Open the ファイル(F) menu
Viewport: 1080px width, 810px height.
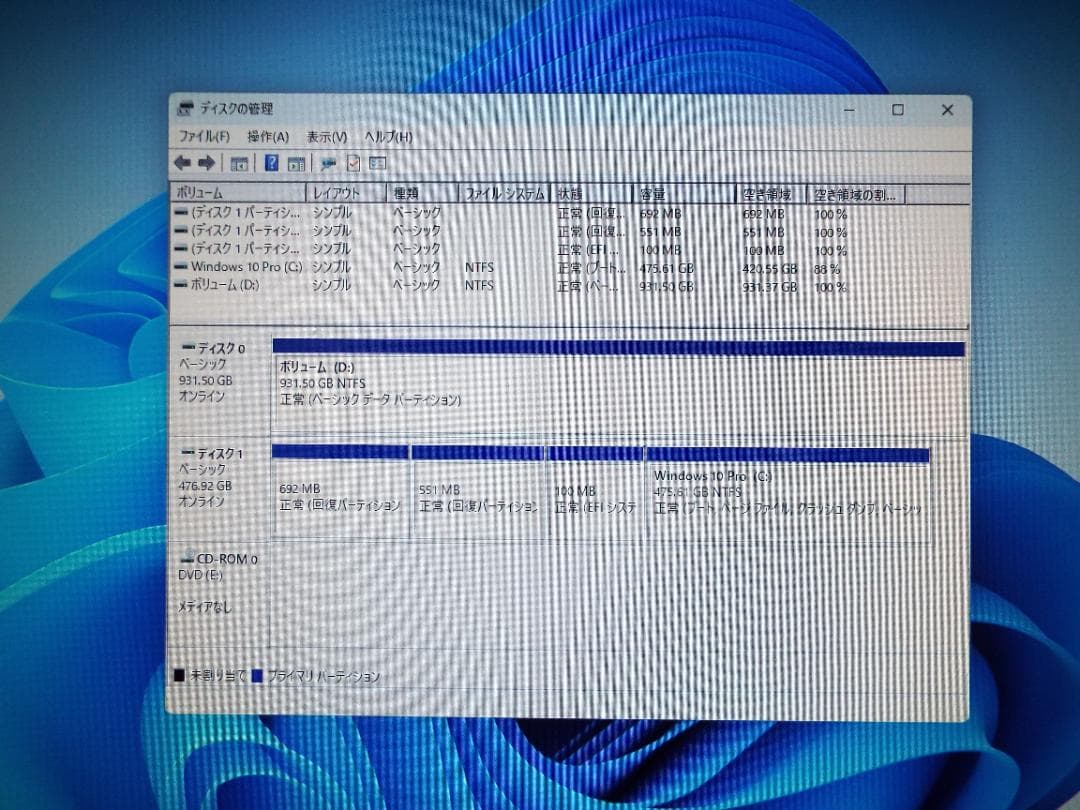(204, 136)
